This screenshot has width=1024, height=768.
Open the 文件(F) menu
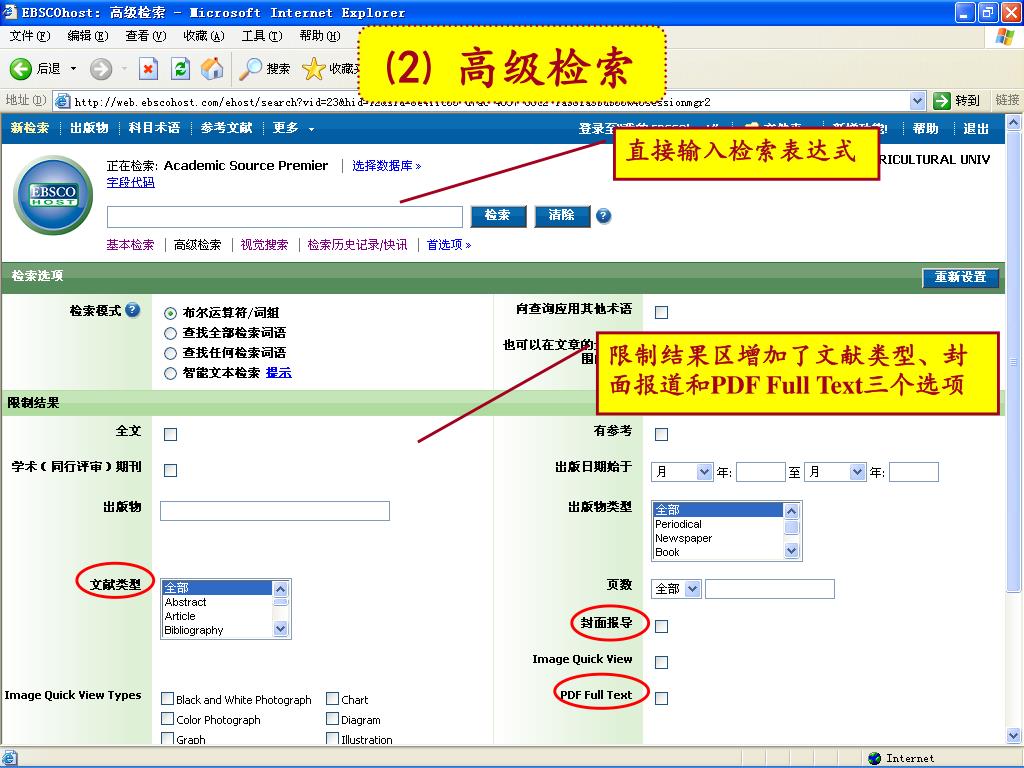pos(29,36)
